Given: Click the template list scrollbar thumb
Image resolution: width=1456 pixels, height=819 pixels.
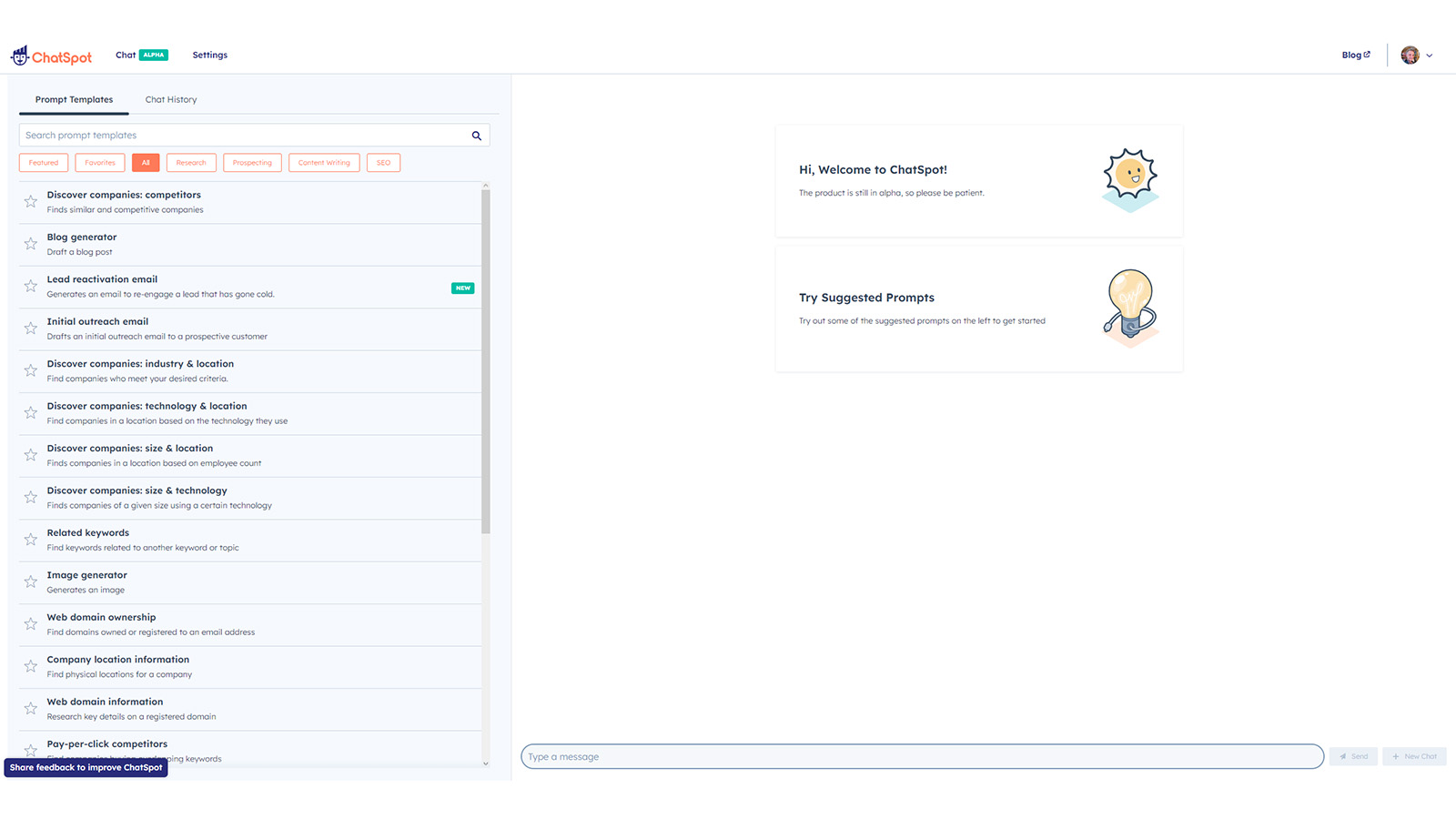Looking at the screenshot, I should [486, 361].
